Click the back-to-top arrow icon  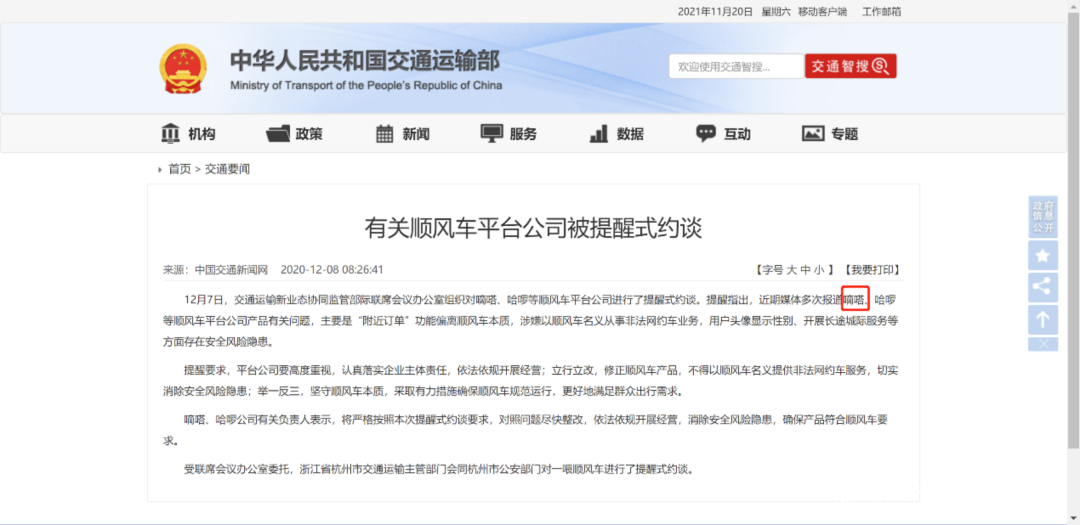tap(1043, 319)
